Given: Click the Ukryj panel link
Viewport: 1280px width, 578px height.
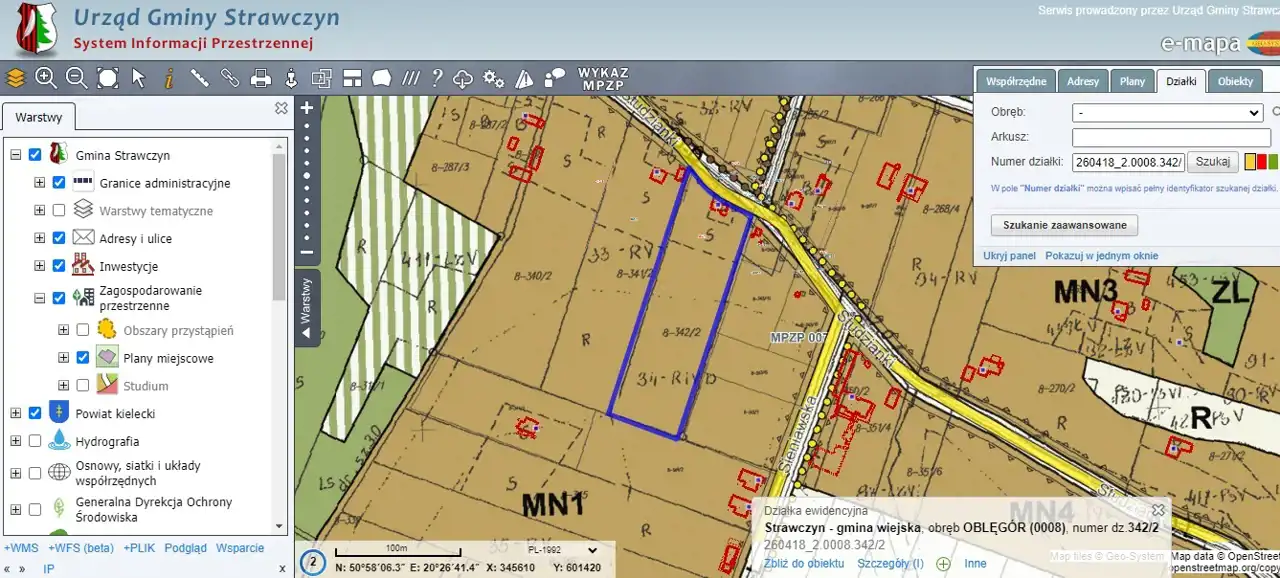Looking at the screenshot, I should pyautogui.click(x=1009, y=256).
